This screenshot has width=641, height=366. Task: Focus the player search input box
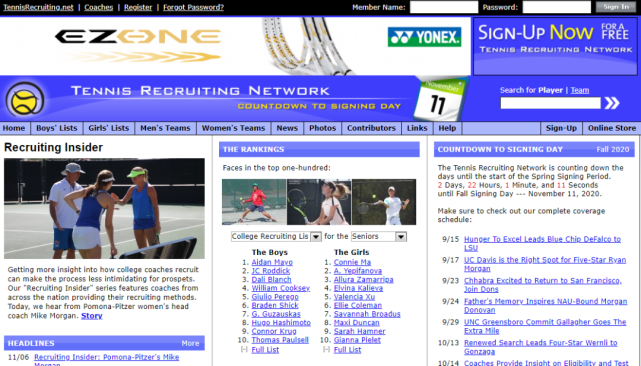(x=551, y=103)
